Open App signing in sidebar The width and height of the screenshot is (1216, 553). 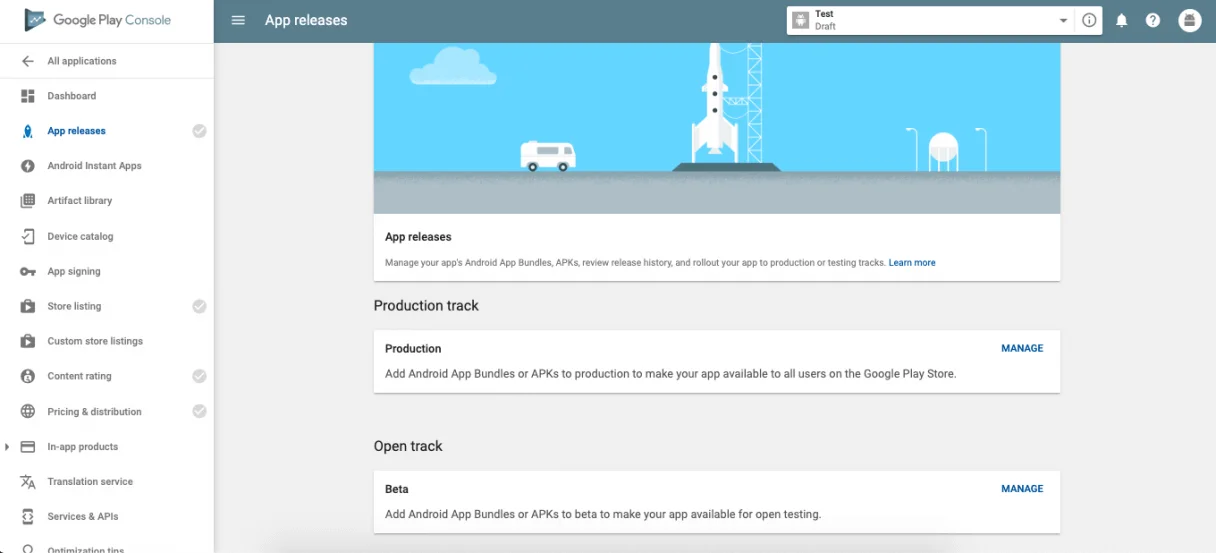[74, 271]
